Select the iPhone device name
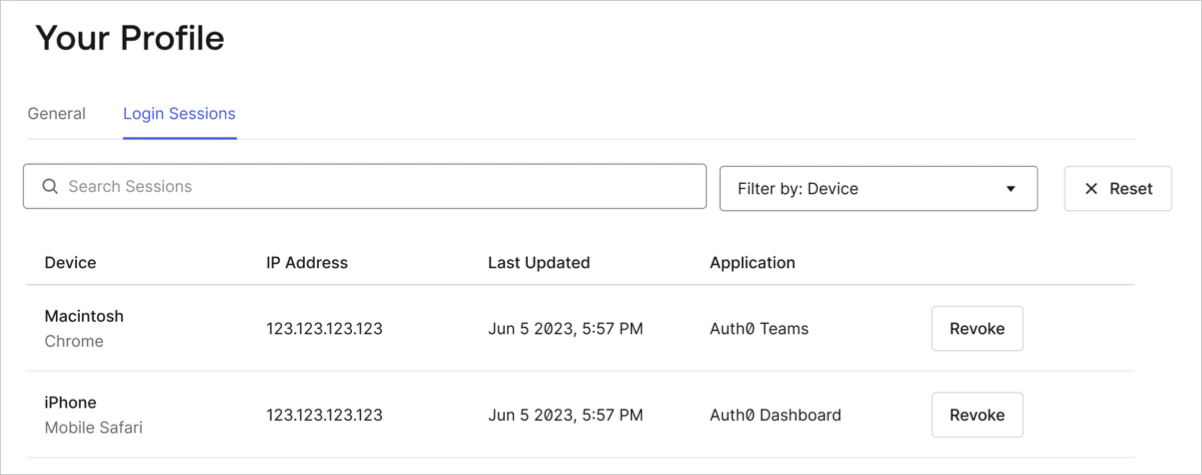This screenshot has height=475, width=1202. click(70, 402)
